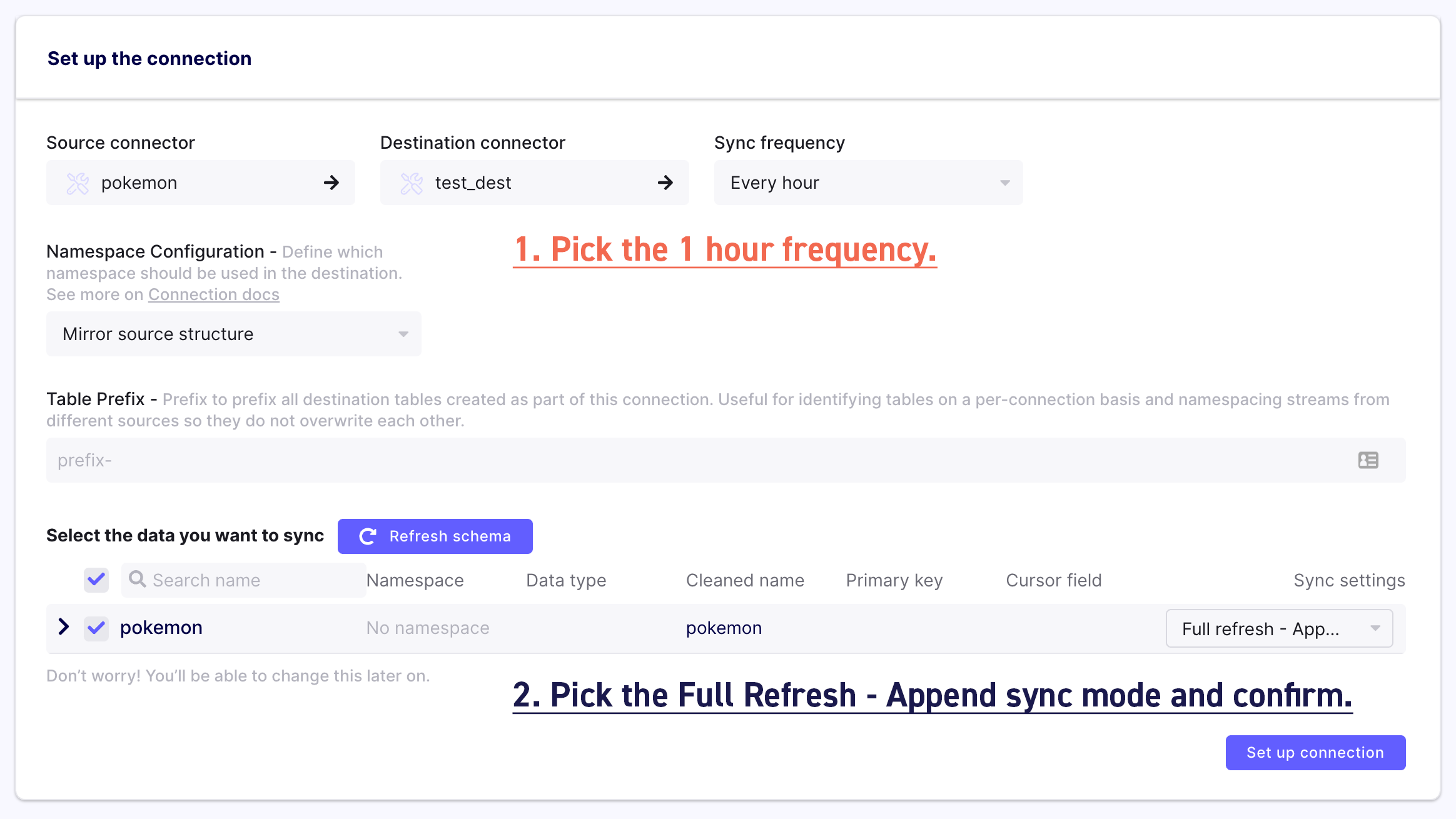The height and width of the screenshot is (819, 1456).
Task: Open Full refresh sync mode dropdown
Action: pos(1279,628)
